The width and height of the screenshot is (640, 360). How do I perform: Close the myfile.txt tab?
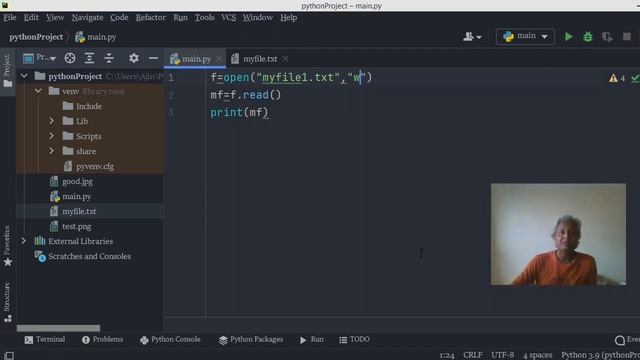[285, 59]
